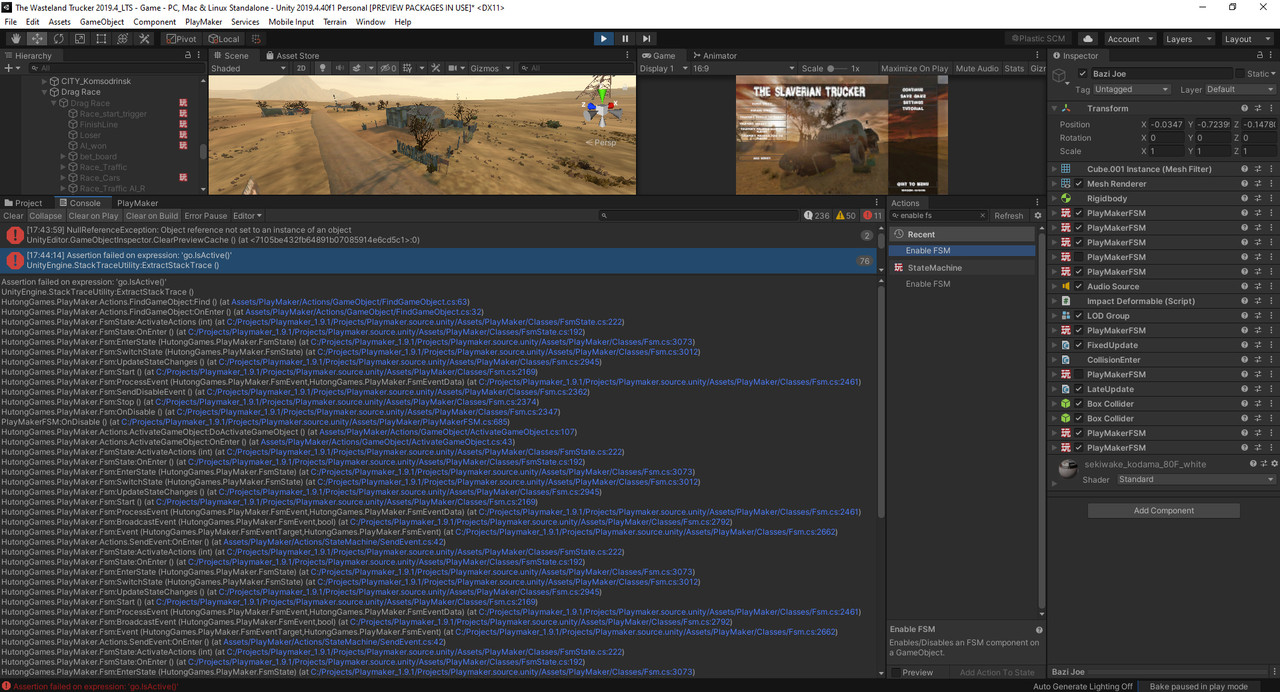
Task: Select the Rotate tool
Action: (59, 39)
